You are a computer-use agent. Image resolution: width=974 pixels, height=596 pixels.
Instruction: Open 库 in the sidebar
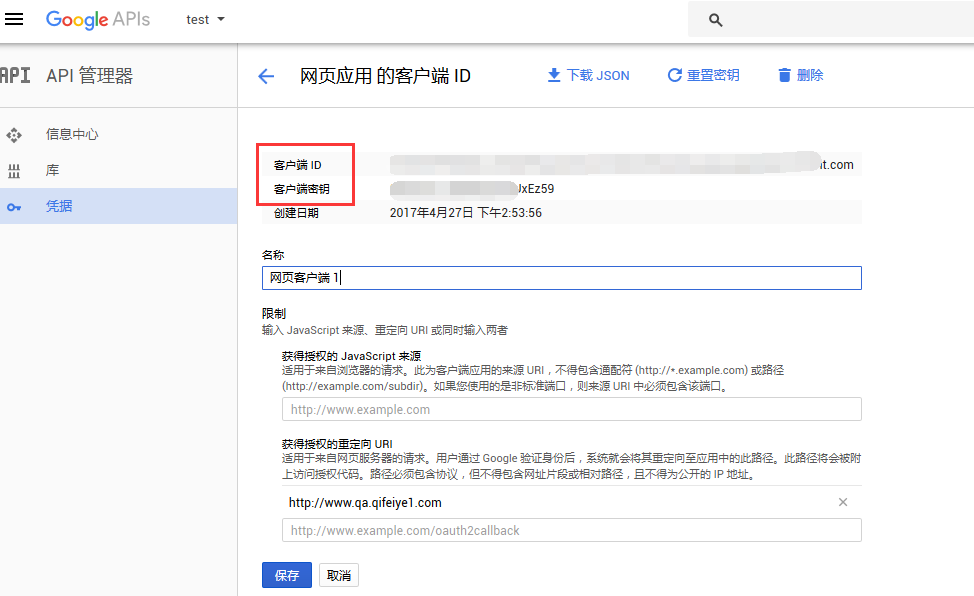coord(53,170)
